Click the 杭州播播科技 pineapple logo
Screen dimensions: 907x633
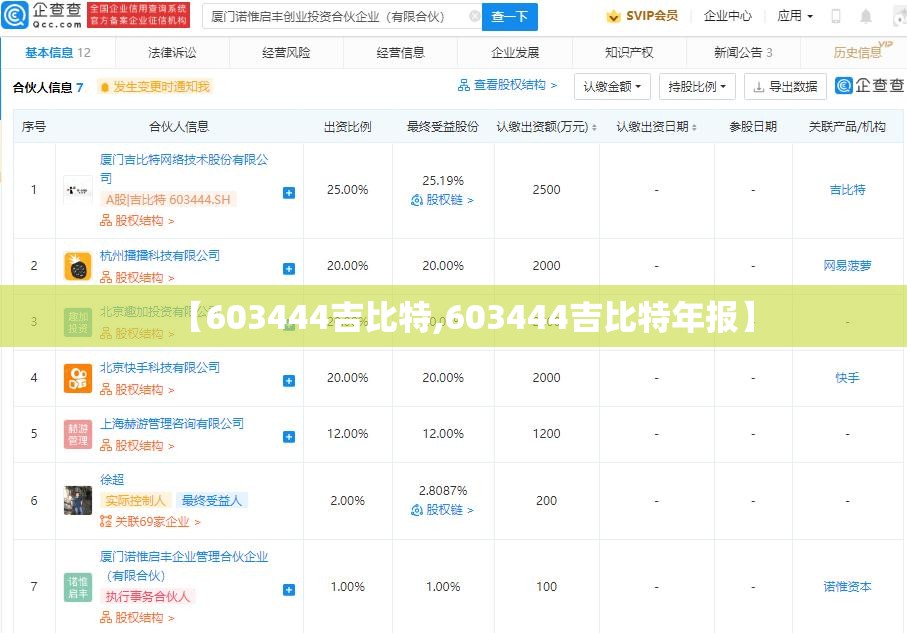coord(78,266)
